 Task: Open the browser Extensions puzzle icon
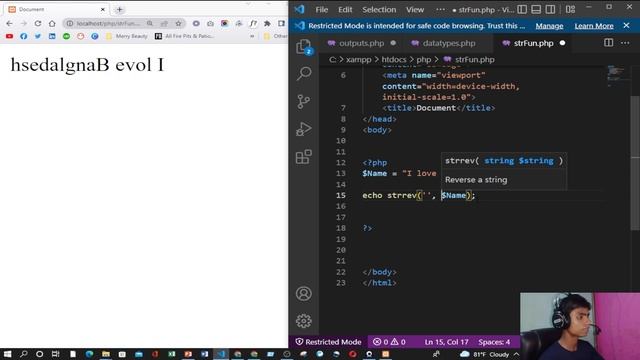tap(267, 24)
